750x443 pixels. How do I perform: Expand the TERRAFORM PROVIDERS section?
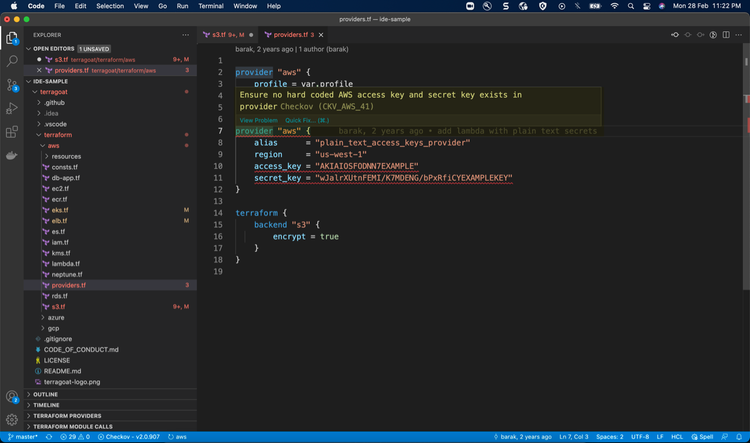click(67, 415)
